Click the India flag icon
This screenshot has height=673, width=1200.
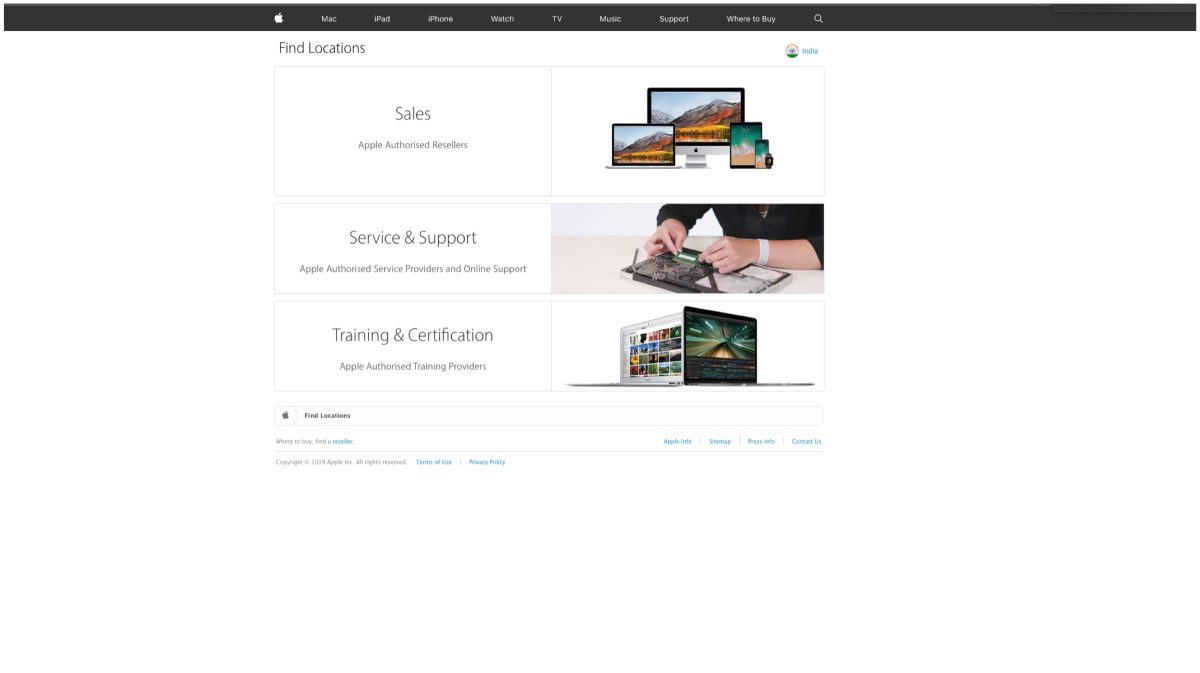point(792,51)
